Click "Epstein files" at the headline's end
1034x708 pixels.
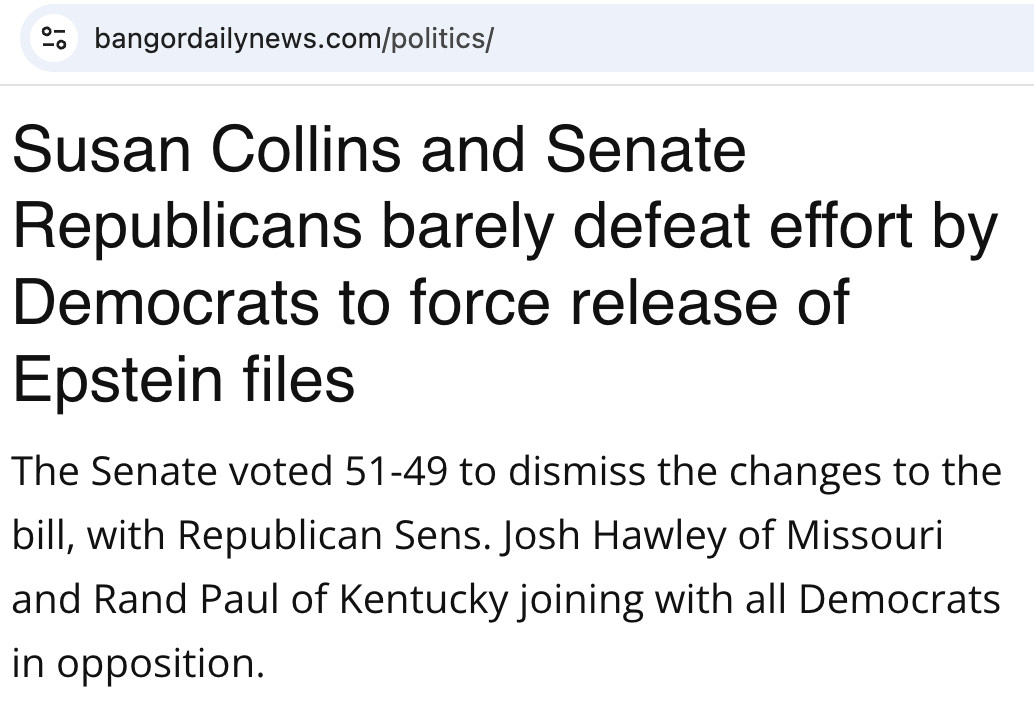(x=183, y=379)
